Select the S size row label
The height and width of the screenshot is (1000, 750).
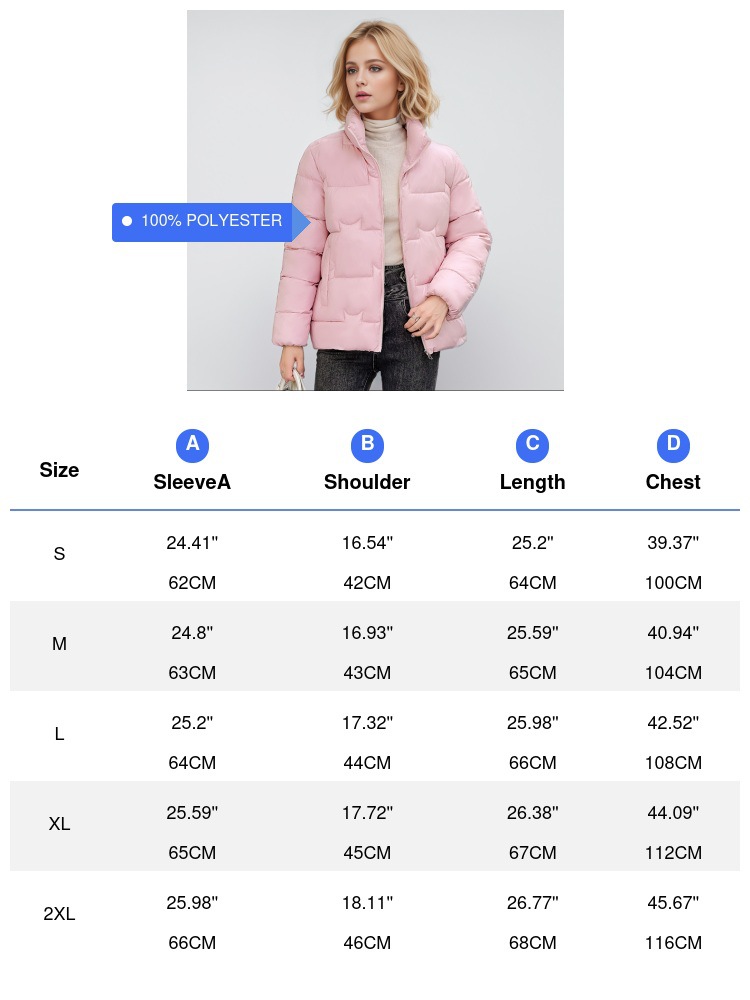tap(59, 554)
